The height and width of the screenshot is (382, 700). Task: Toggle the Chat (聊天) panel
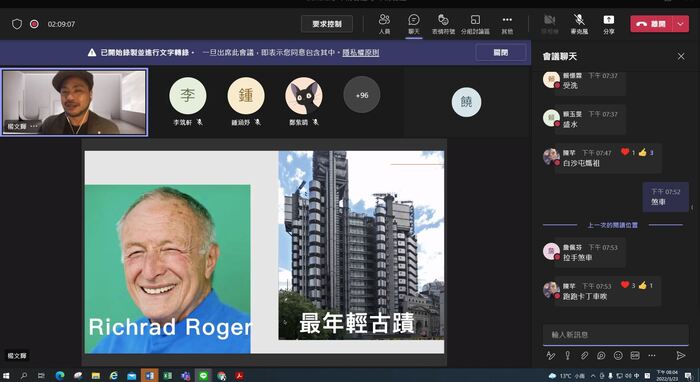click(414, 24)
